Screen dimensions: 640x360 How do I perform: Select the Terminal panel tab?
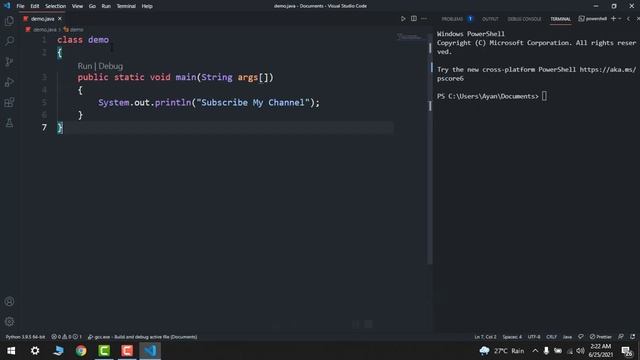click(x=560, y=19)
